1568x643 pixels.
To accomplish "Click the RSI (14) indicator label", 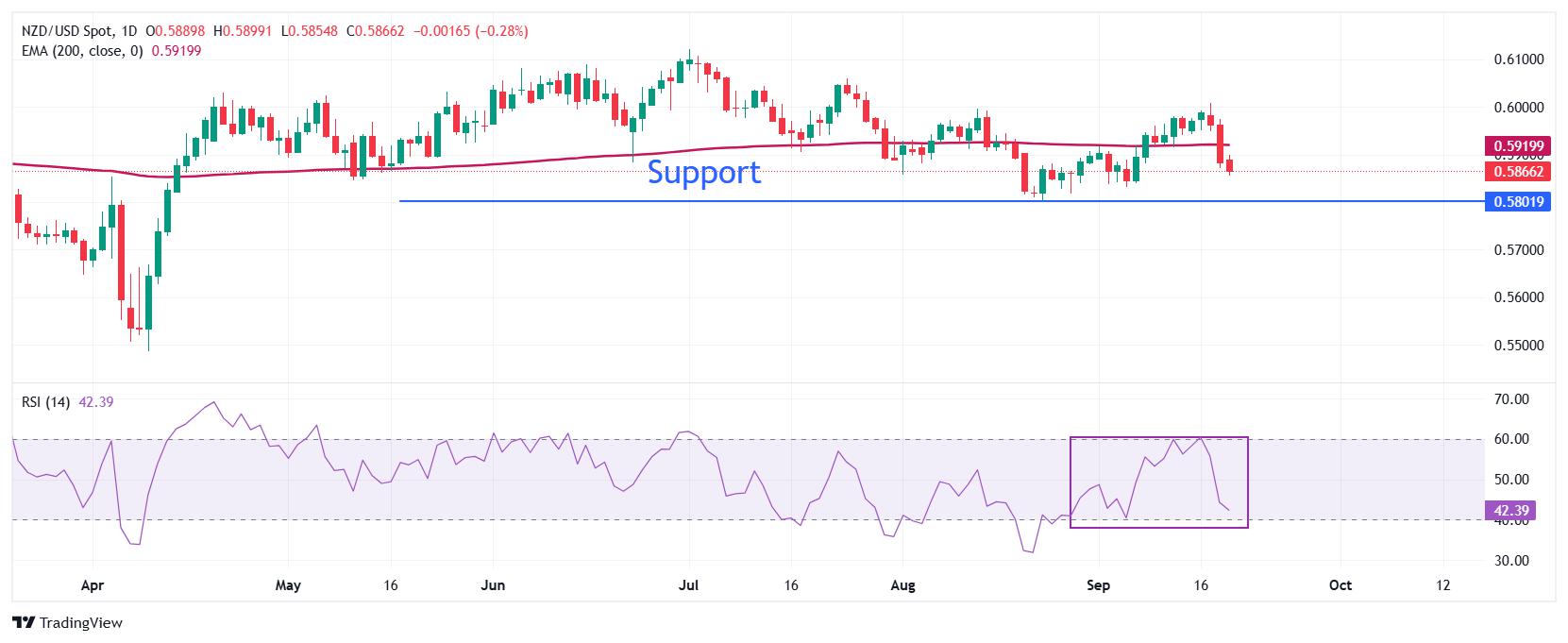I will click(x=46, y=402).
